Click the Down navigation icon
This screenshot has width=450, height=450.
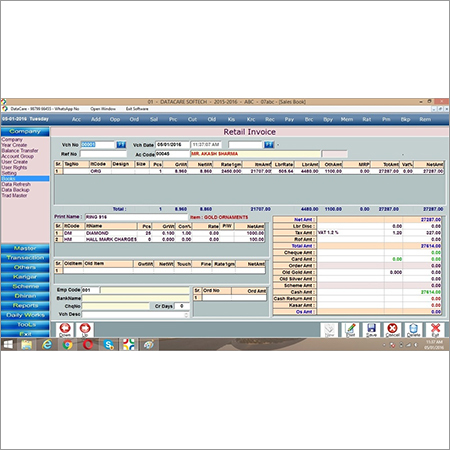click(65, 330)
